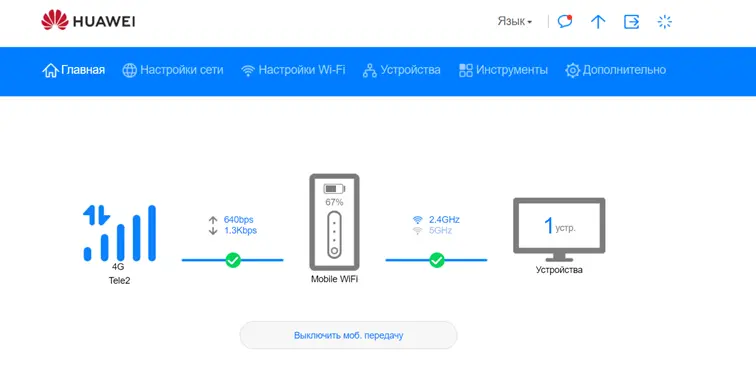Open the Дополнительно tab

pyautogui.click(x=616, y=70)
